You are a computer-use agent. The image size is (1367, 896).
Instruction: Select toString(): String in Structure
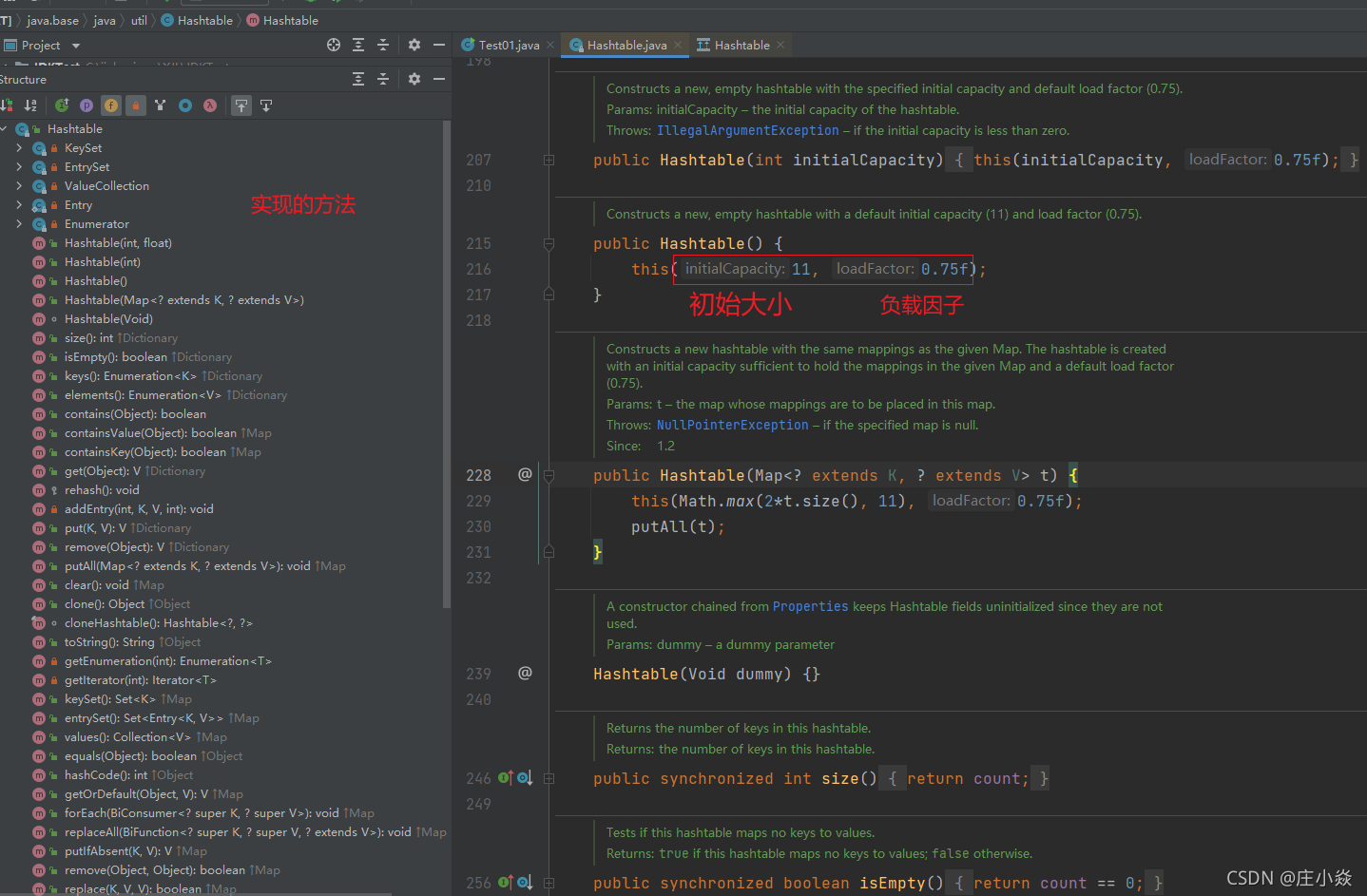point(109,641)
